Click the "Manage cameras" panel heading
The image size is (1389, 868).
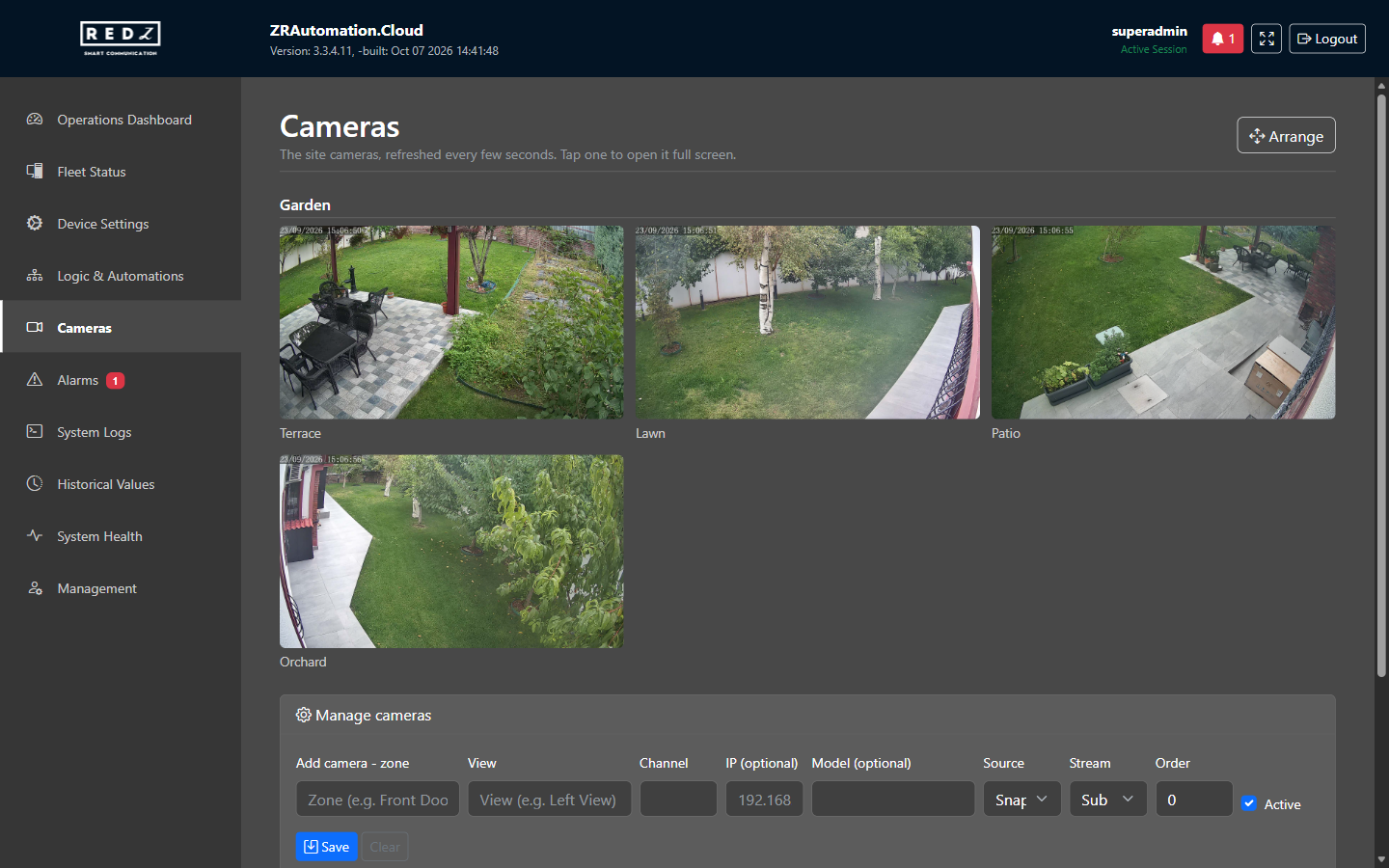[373, 716]
